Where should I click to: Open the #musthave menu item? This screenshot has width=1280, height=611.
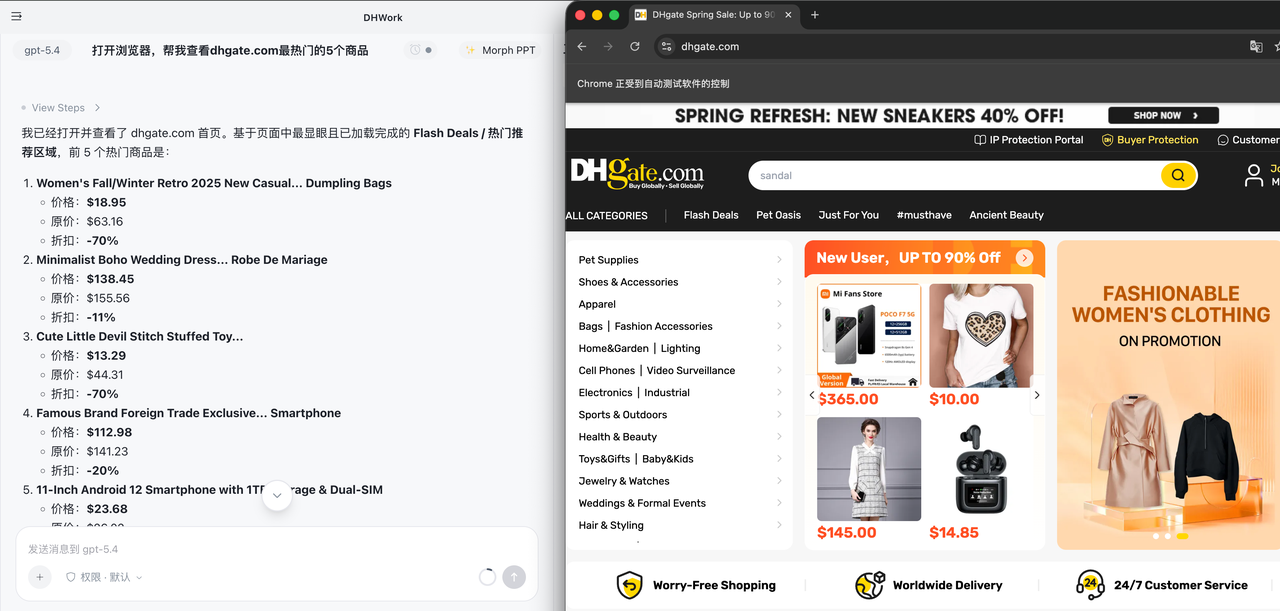pyautogui.click(x=924, y=215)
